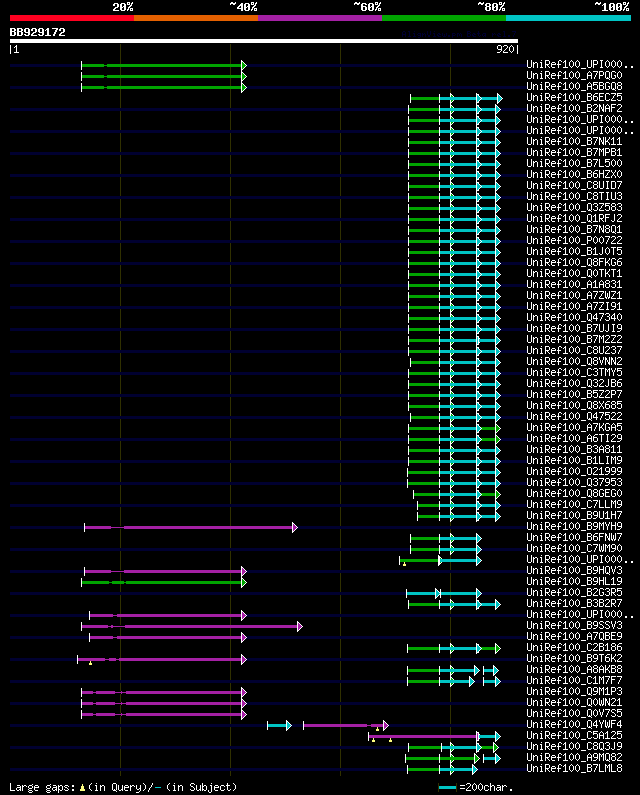Open hit UniRef100_B7NK11
The height and width of the screenshot is (795, 640).
coord(574,141)
